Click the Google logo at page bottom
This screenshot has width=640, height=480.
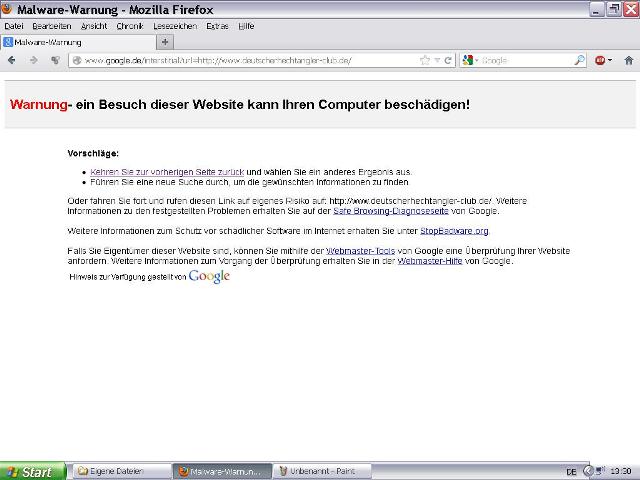tap(209, 276)
